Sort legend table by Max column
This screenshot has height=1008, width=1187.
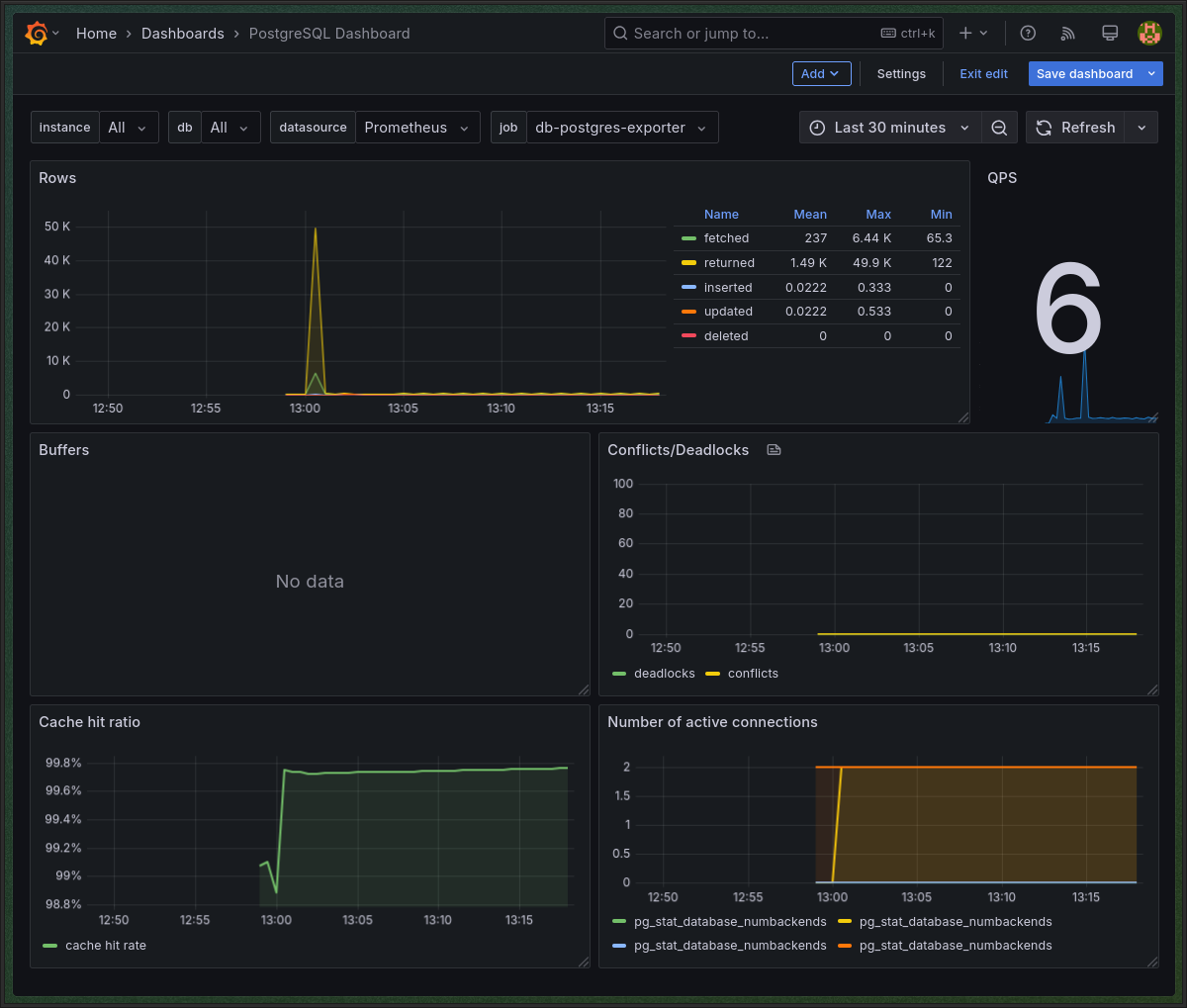click(877, 215)
